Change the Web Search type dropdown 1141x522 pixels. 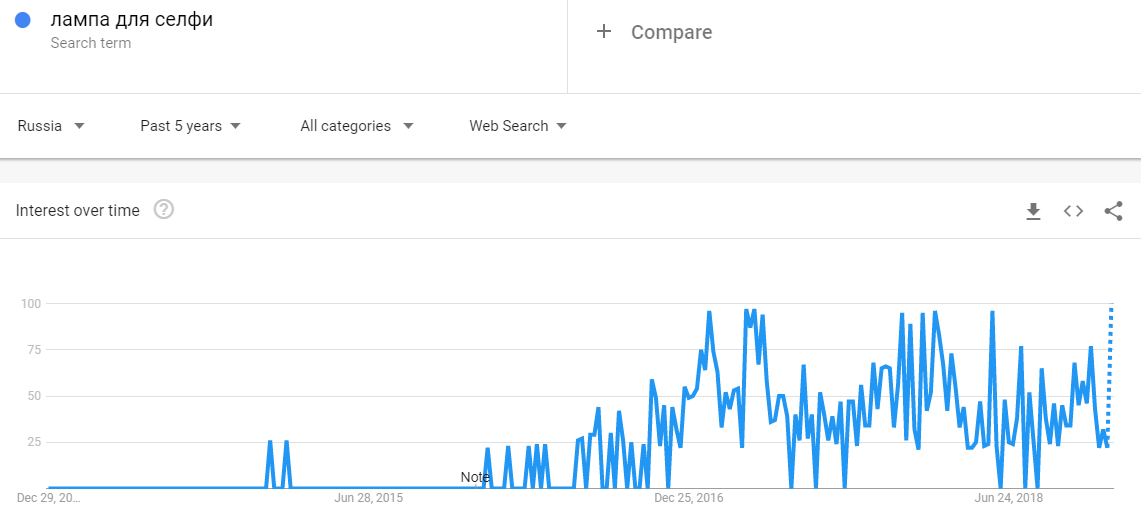pos(518,126)
